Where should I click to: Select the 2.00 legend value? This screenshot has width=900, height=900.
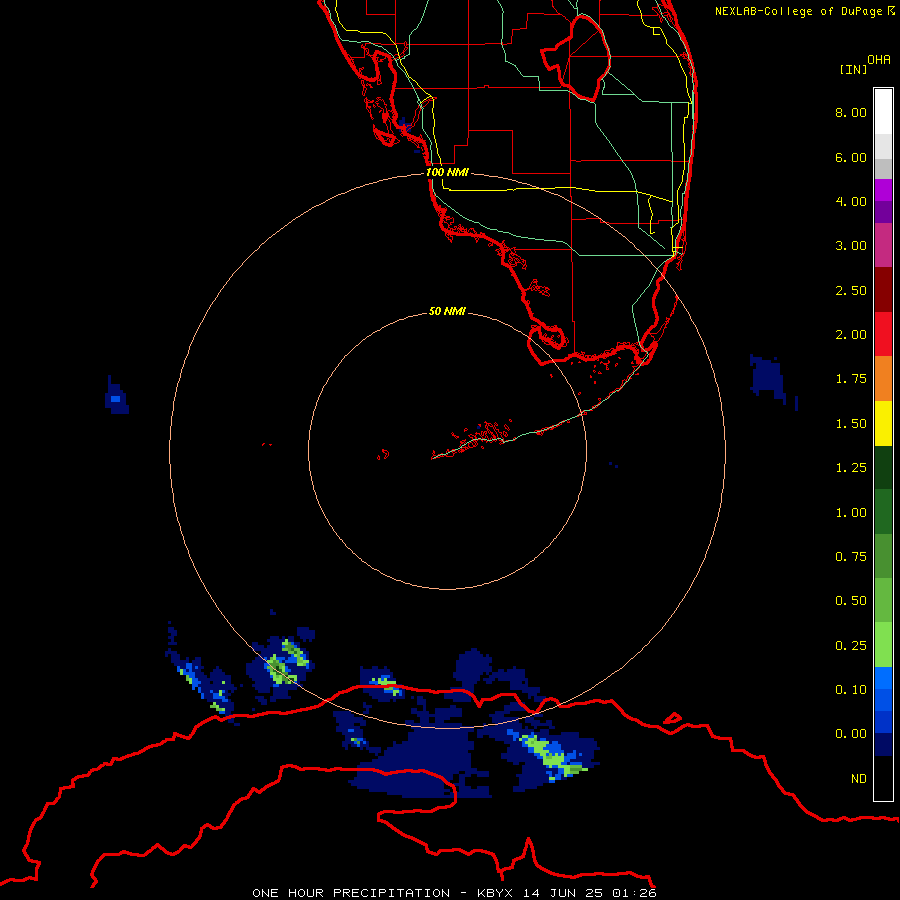click(x=851, y=335)
